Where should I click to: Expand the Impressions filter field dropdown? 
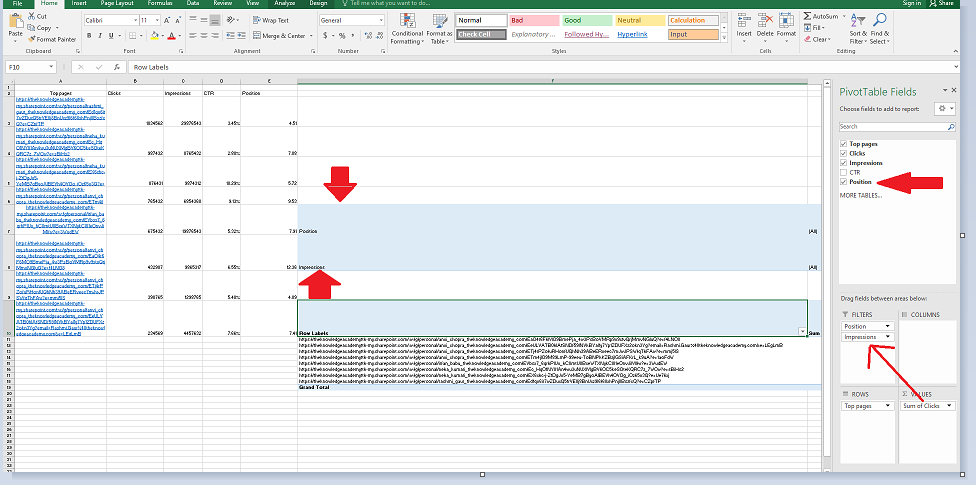tap(889, 337)
